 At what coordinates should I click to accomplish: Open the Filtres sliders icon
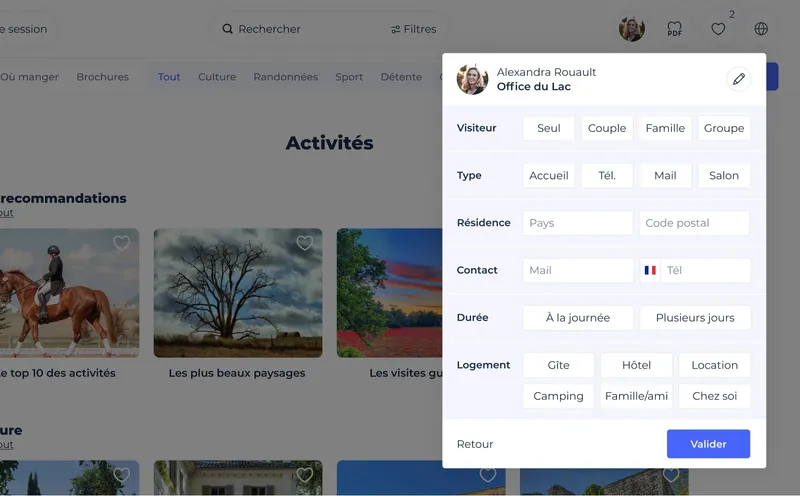395,30
